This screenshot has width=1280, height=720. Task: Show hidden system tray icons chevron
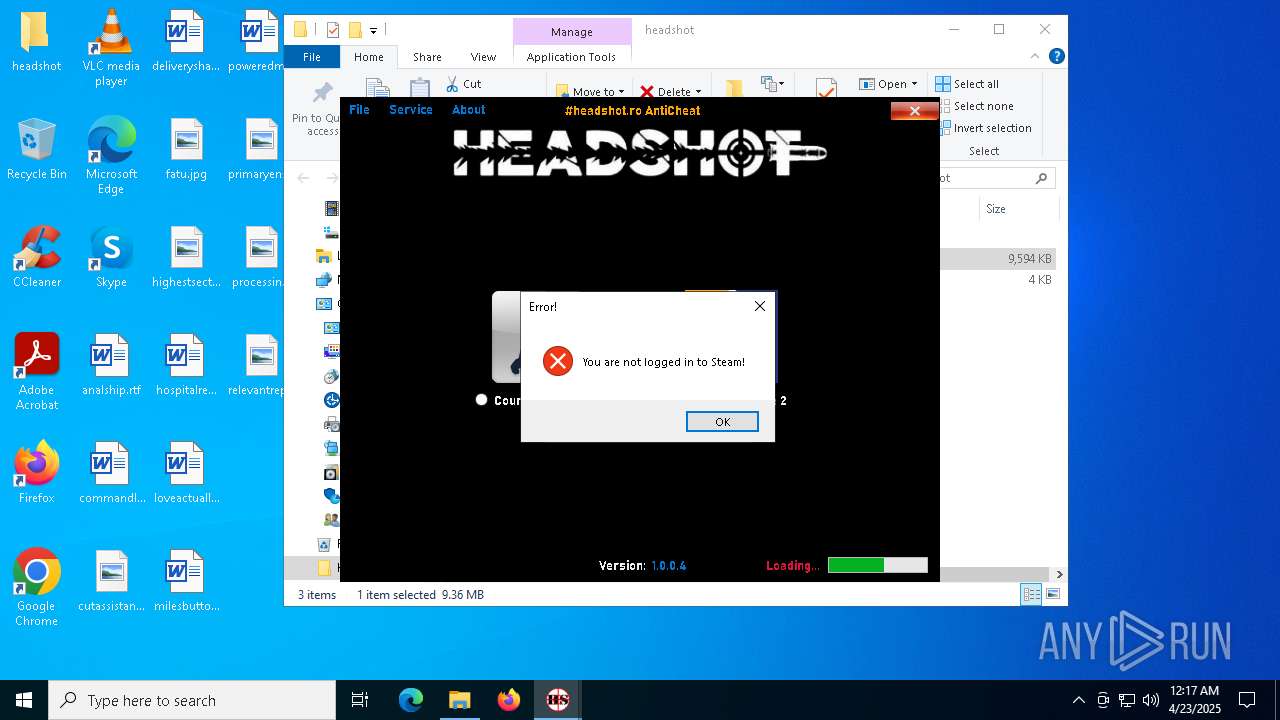click(1078, 700)
